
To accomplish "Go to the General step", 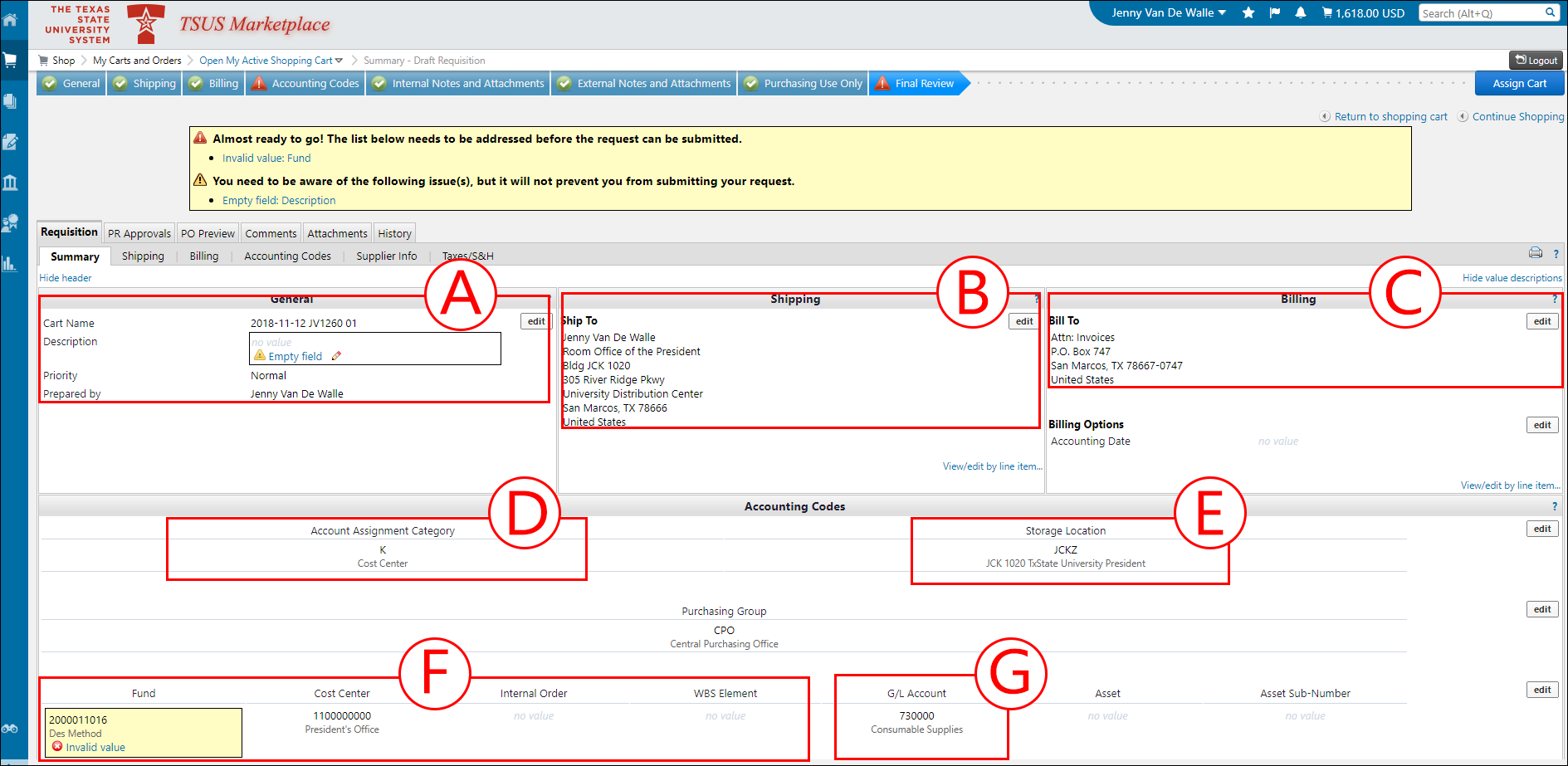I will (x=71, y=83).
